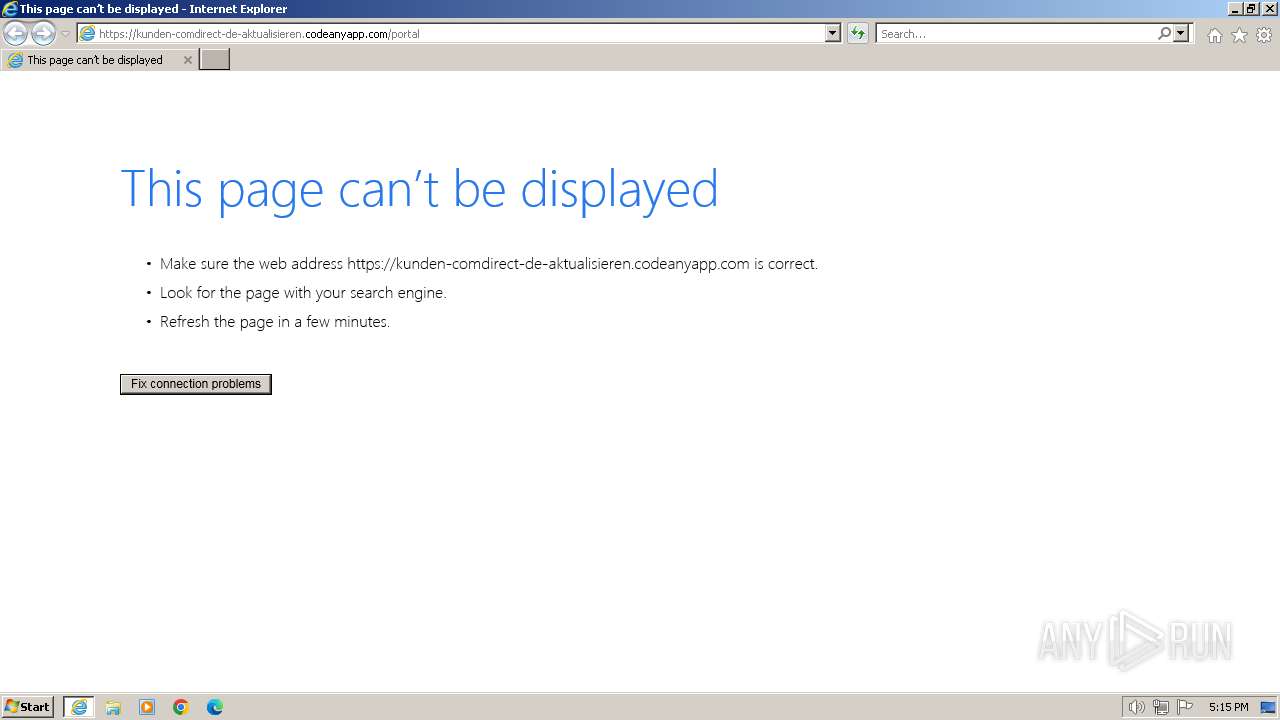Click the 'Look for the page' line
The height and width of the screenshot is (720, 1280).
[x=303, y=293]
